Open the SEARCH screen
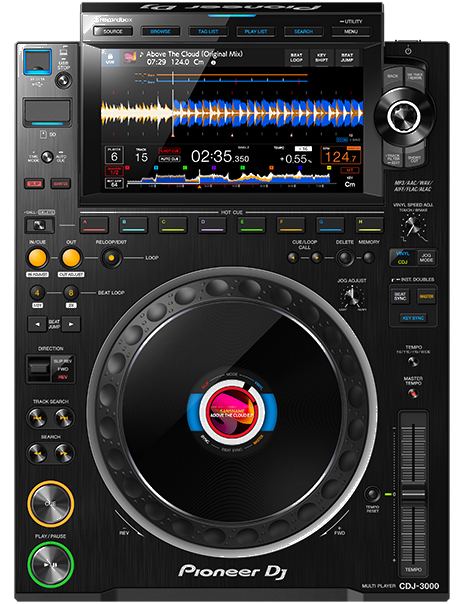 303,31
